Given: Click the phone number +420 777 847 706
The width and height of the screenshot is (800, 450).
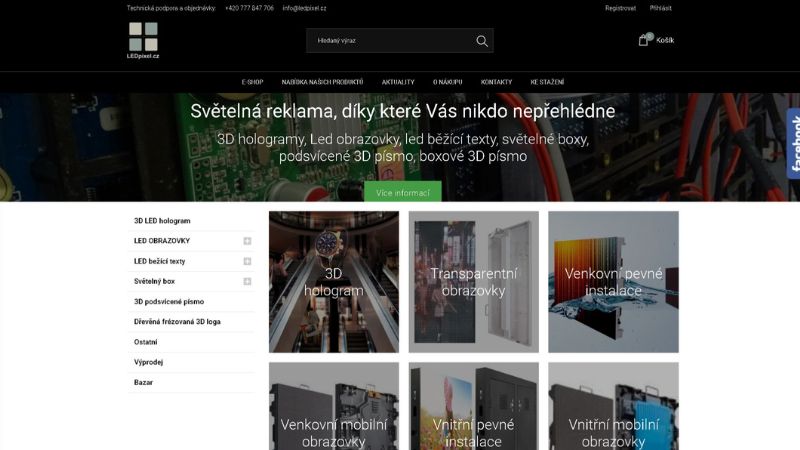Looking at the screenshot, I should pos(249,8).
